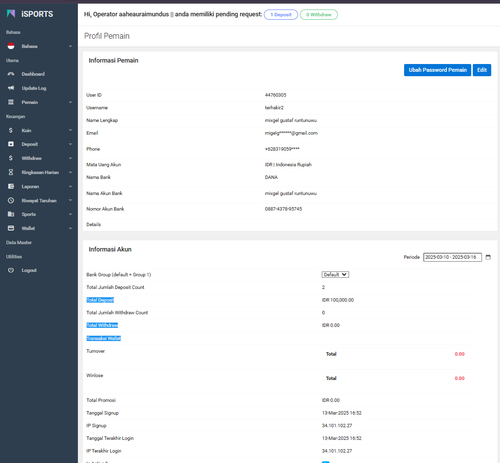Open Dashboard via its gauge icon
500x463 pixels.
(x=11, y=74)
